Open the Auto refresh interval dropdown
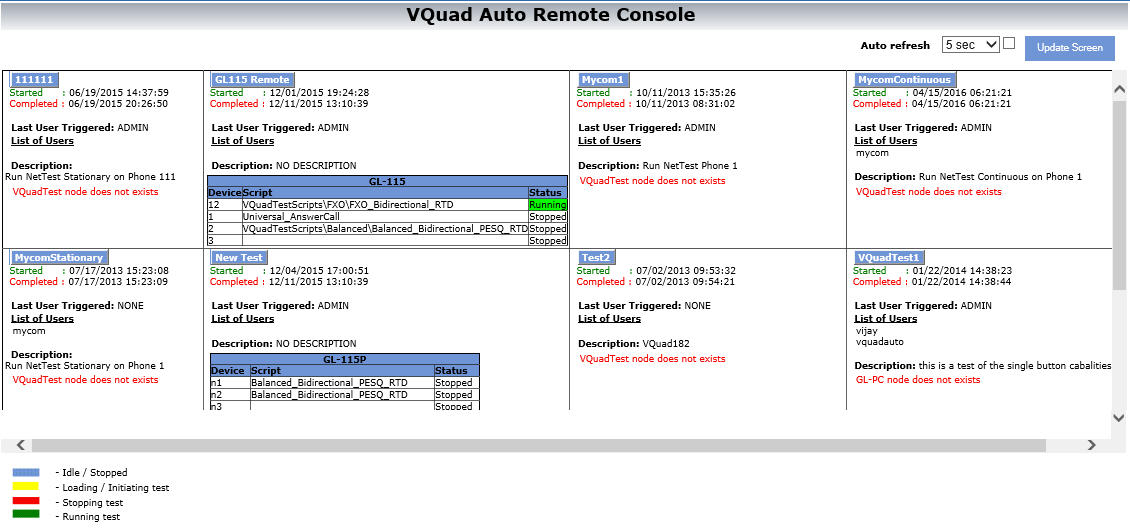The height and width of the screenshot is (528, 1130). [970, 45]
